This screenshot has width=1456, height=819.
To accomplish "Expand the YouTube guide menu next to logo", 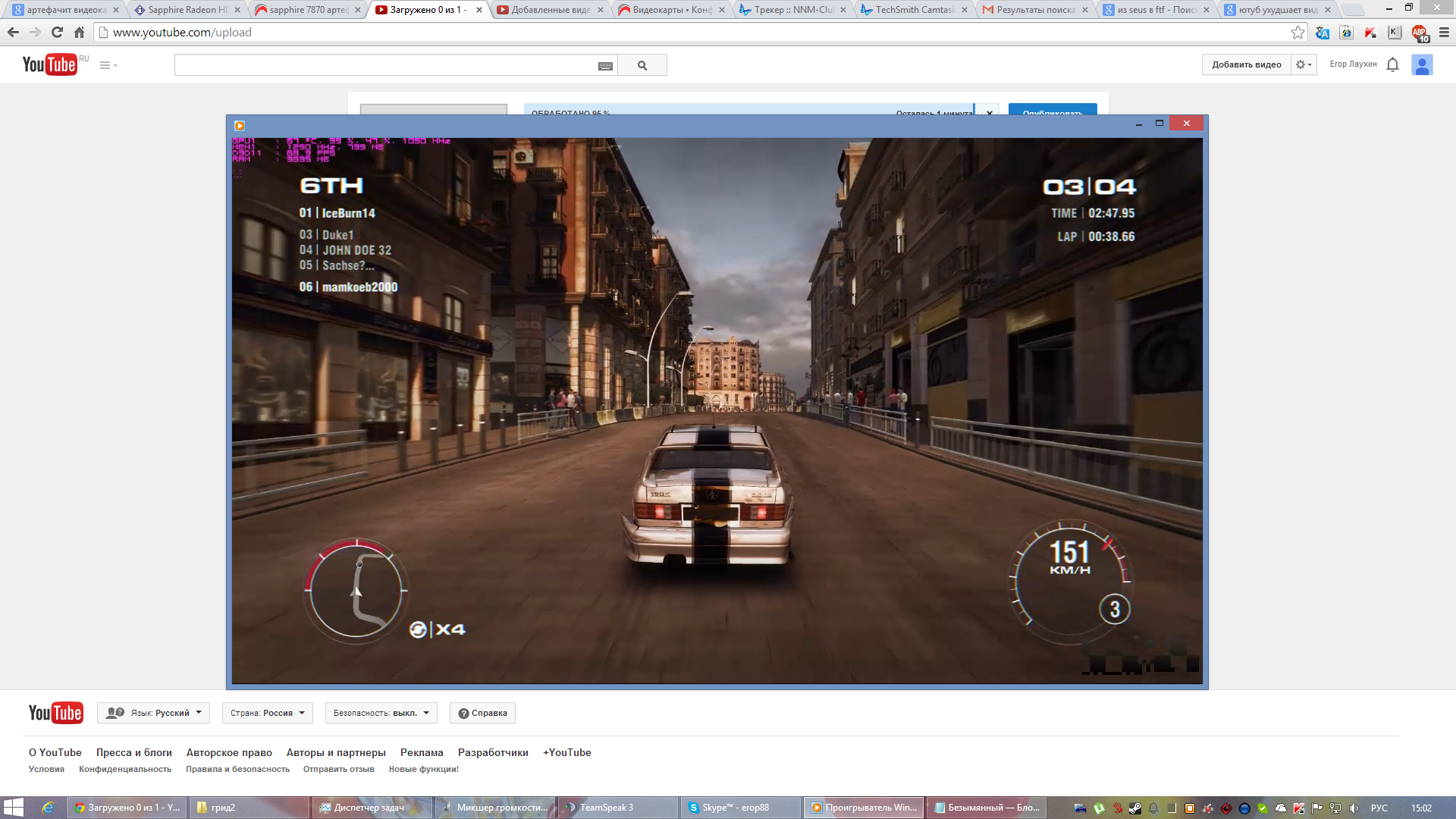I will pyautogui.click(x=108, y=65).
